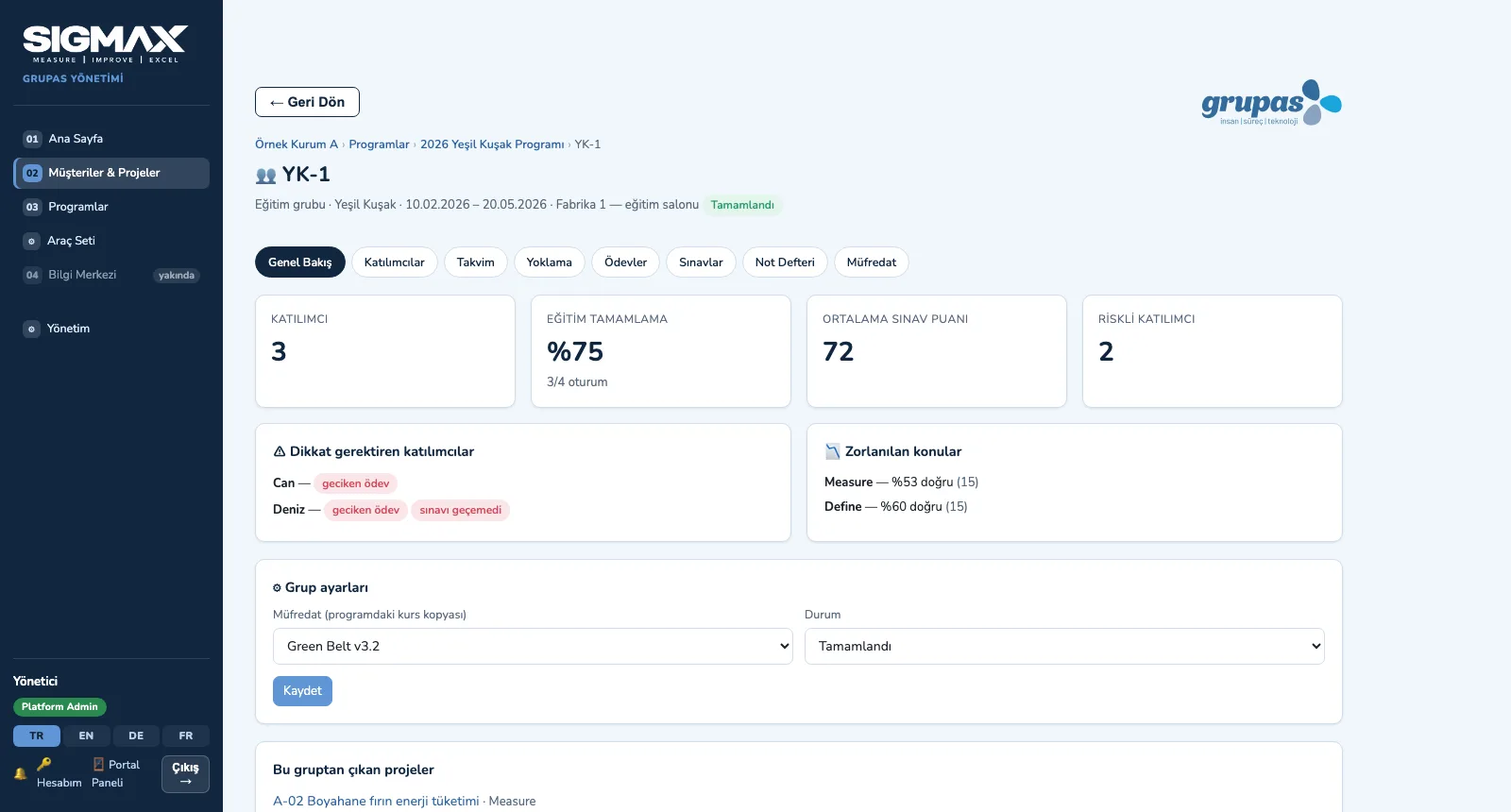Click the 02 badge beside Müşteriler & Projeler
1511x812 pixels.
coord(32,173)
